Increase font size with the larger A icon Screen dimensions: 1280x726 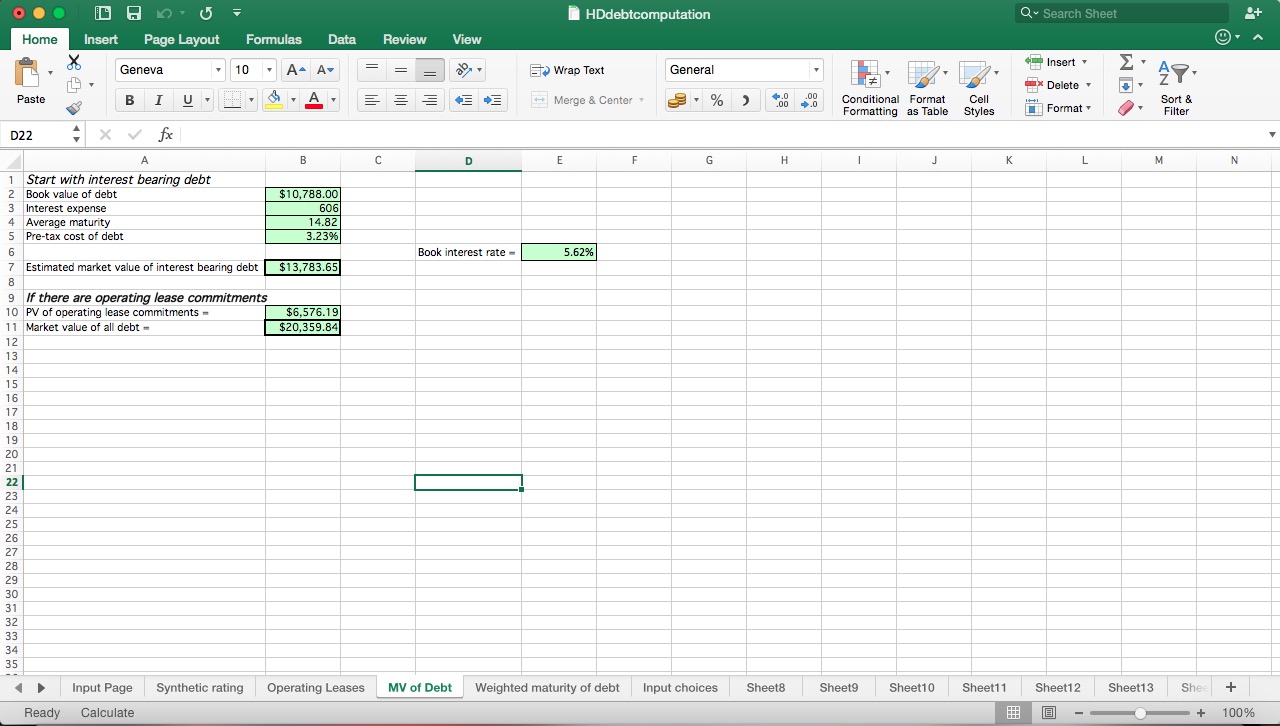[296, 70]
